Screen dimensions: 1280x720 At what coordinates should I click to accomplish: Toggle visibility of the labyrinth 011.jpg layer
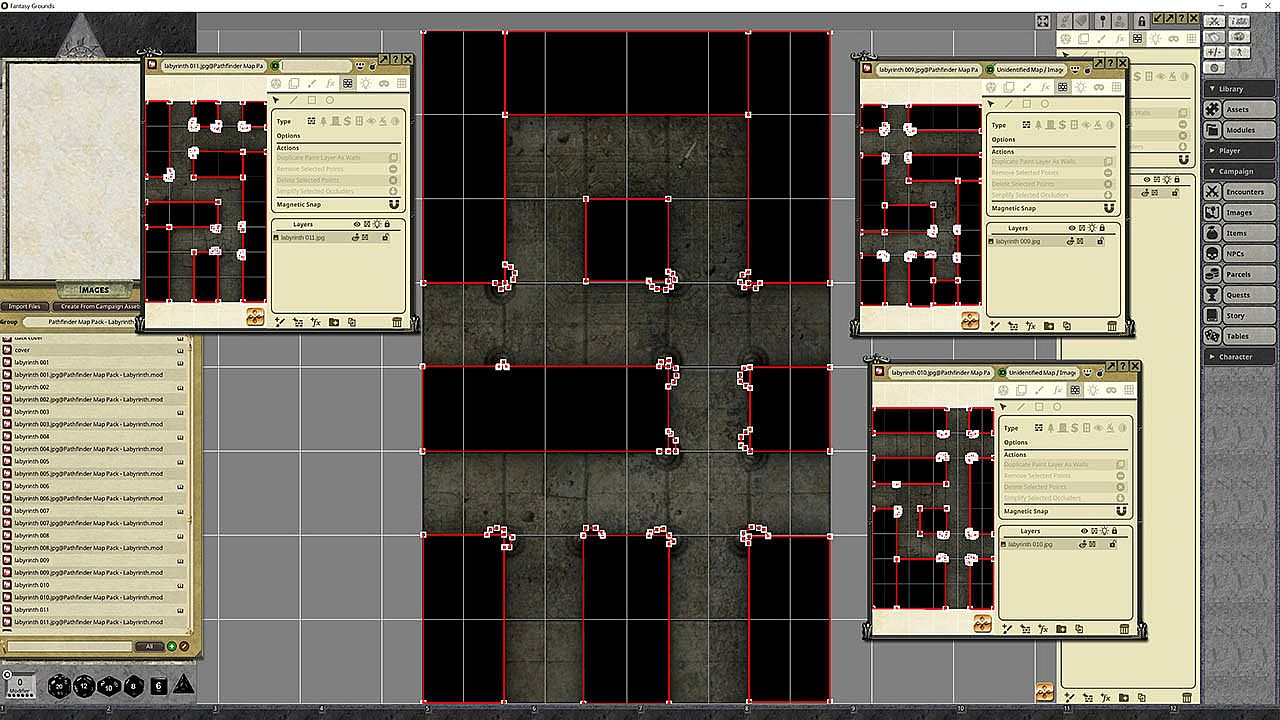(356, 238)
